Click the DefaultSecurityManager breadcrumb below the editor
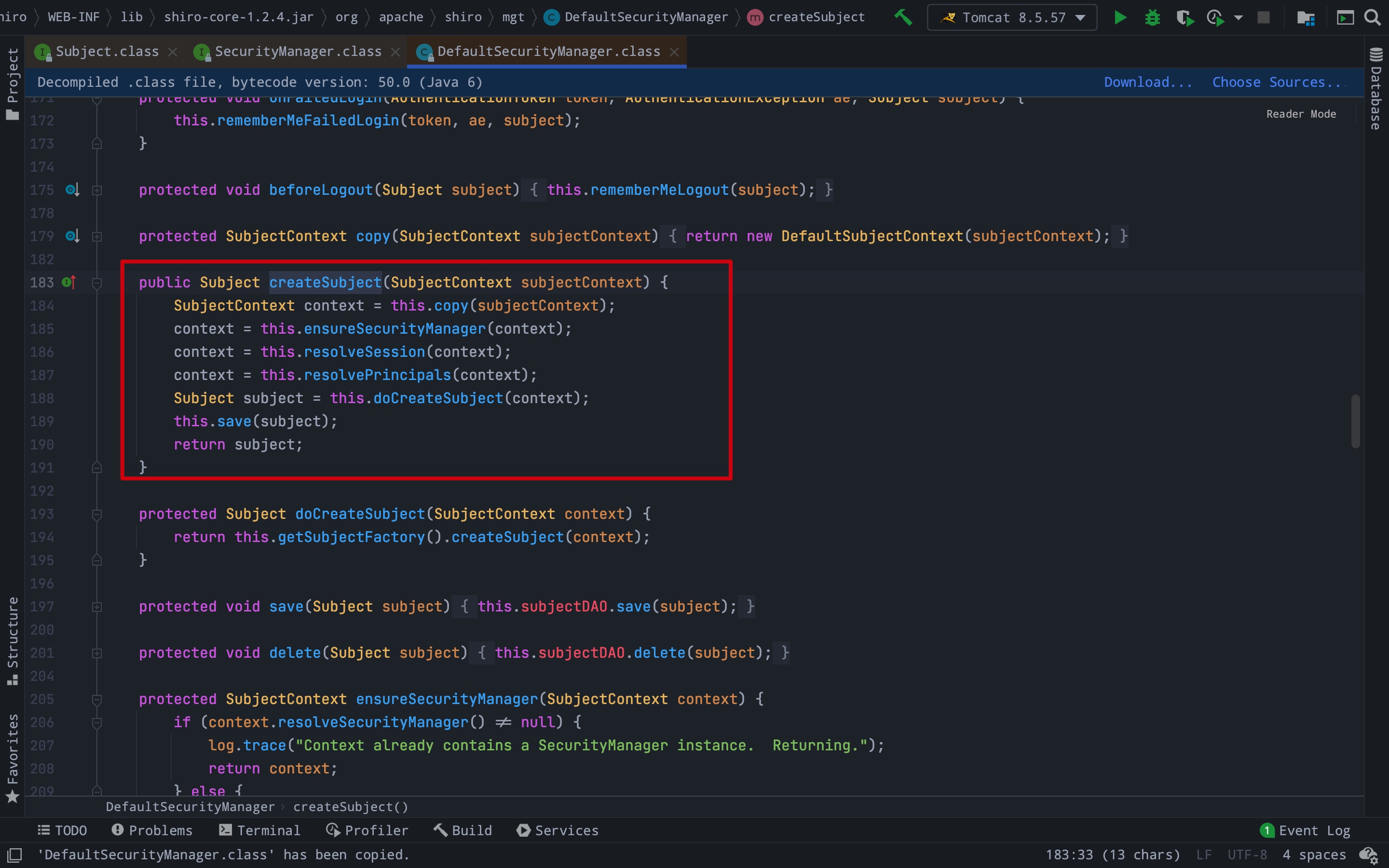The height and width of the screenshot is (868, 1389). (190, 807)
